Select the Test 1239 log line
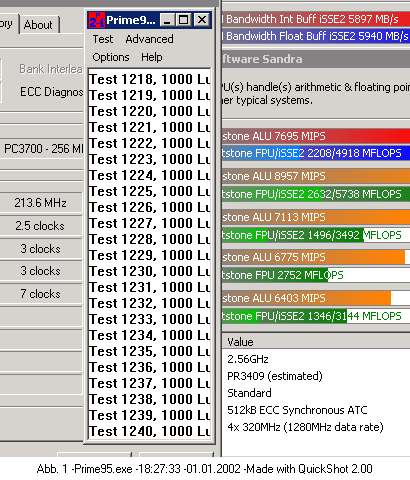 [x=150, y=415]
